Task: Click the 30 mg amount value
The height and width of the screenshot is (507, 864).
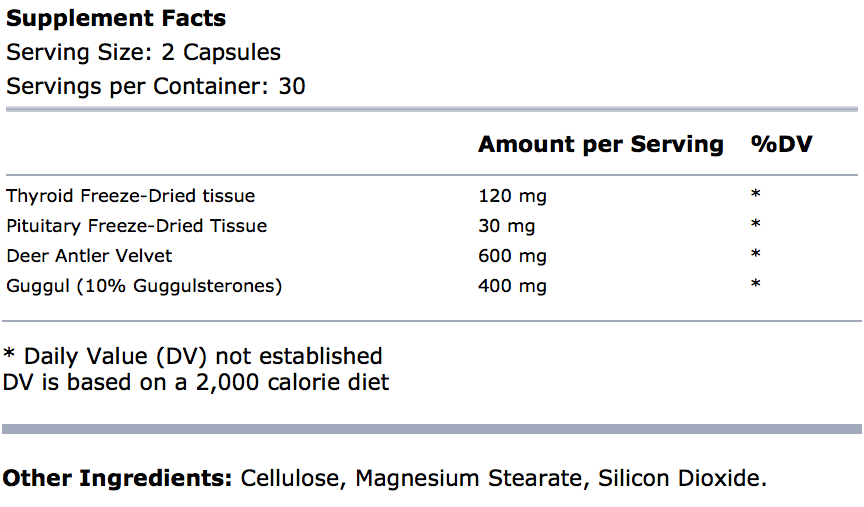Action: (x=507, y=225)
